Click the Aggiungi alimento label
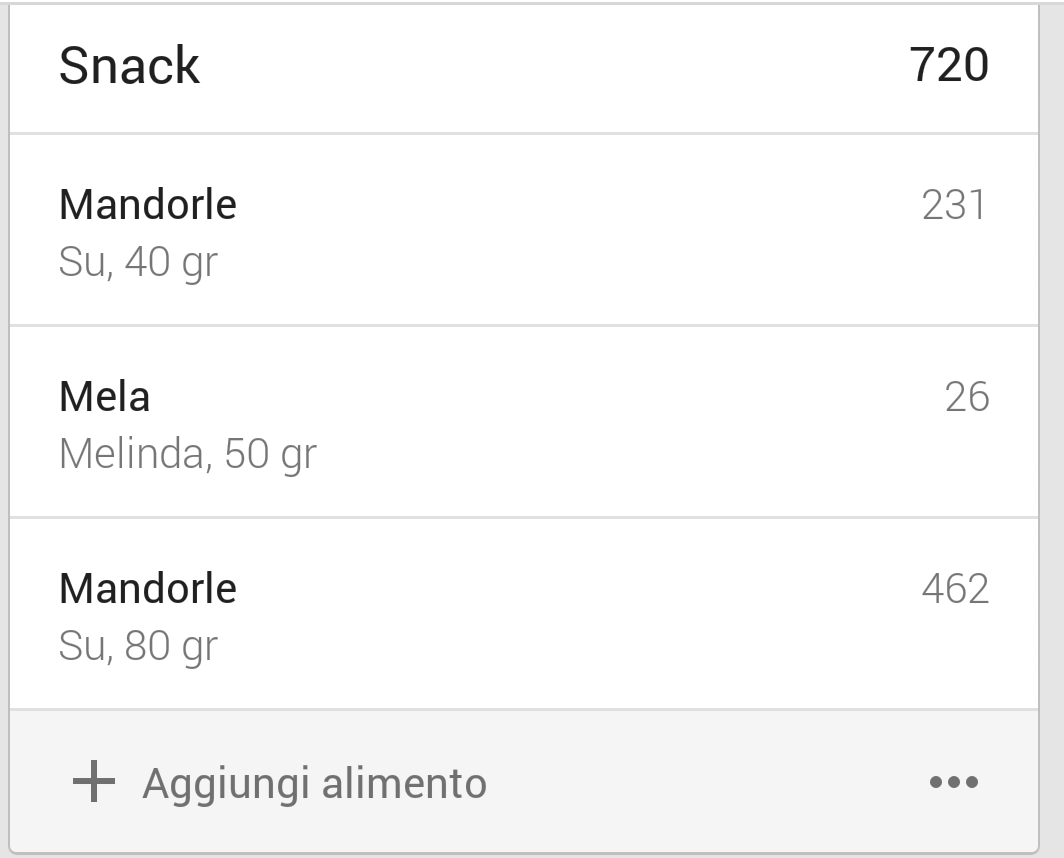This screenshot has width=1064, height=858. pyautogui.click(x=314, y=784)
